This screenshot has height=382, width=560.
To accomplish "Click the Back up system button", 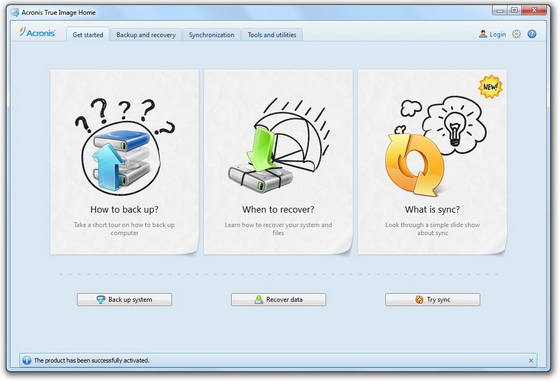I will tap(124, 300).
